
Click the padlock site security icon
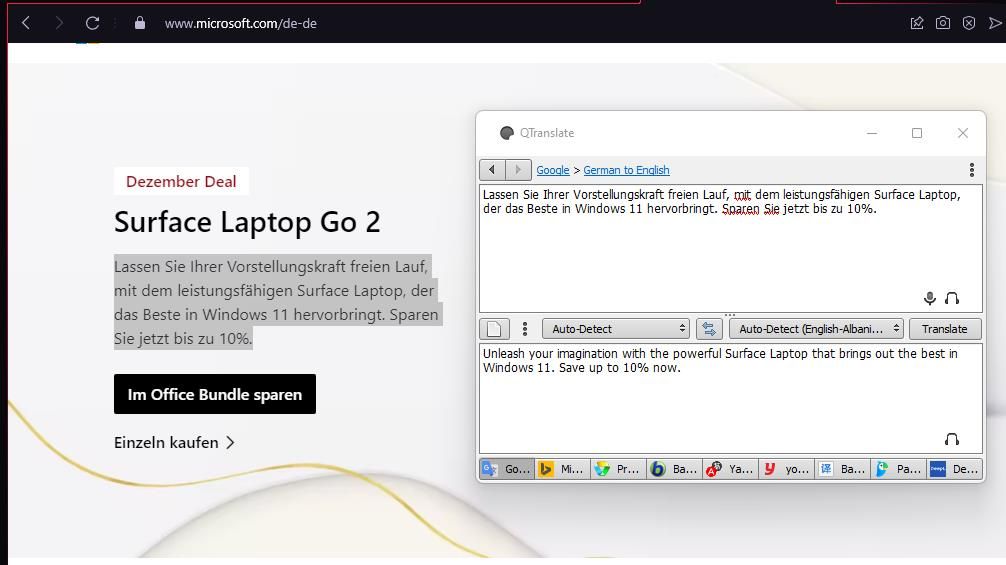(x=140, y=23)
